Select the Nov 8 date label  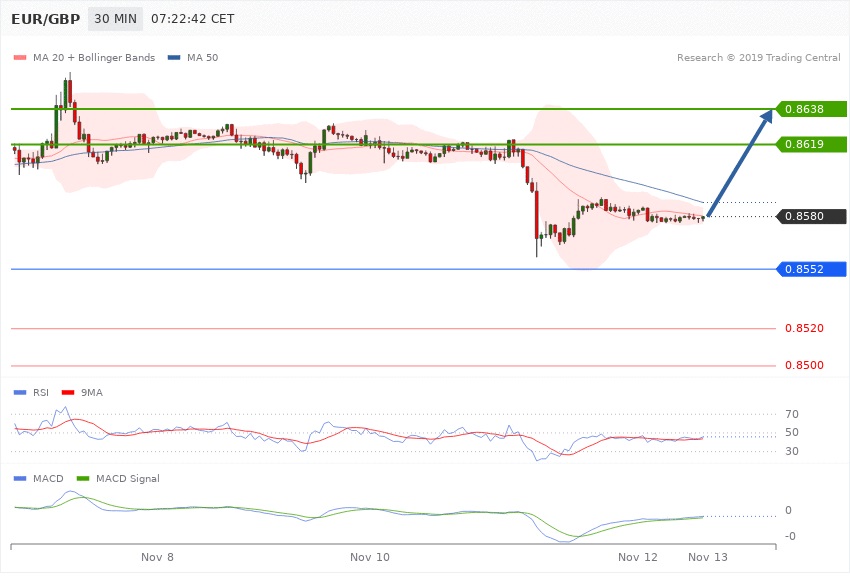point(157,555)
